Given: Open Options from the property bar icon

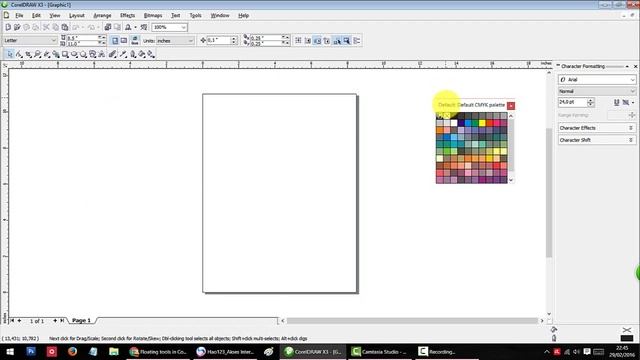Looking at the screenshot, I should click(357, 40).
